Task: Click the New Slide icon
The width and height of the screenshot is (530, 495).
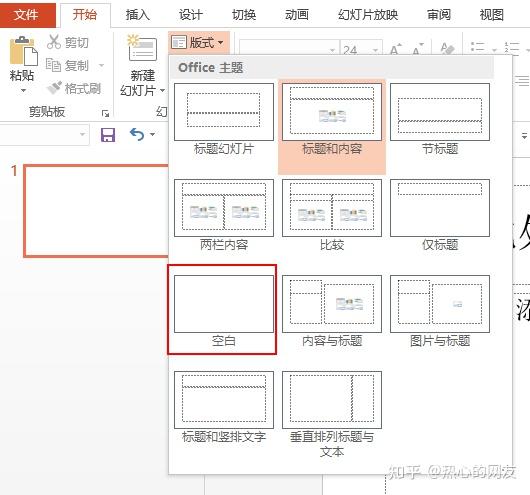Action: (142, 49)
